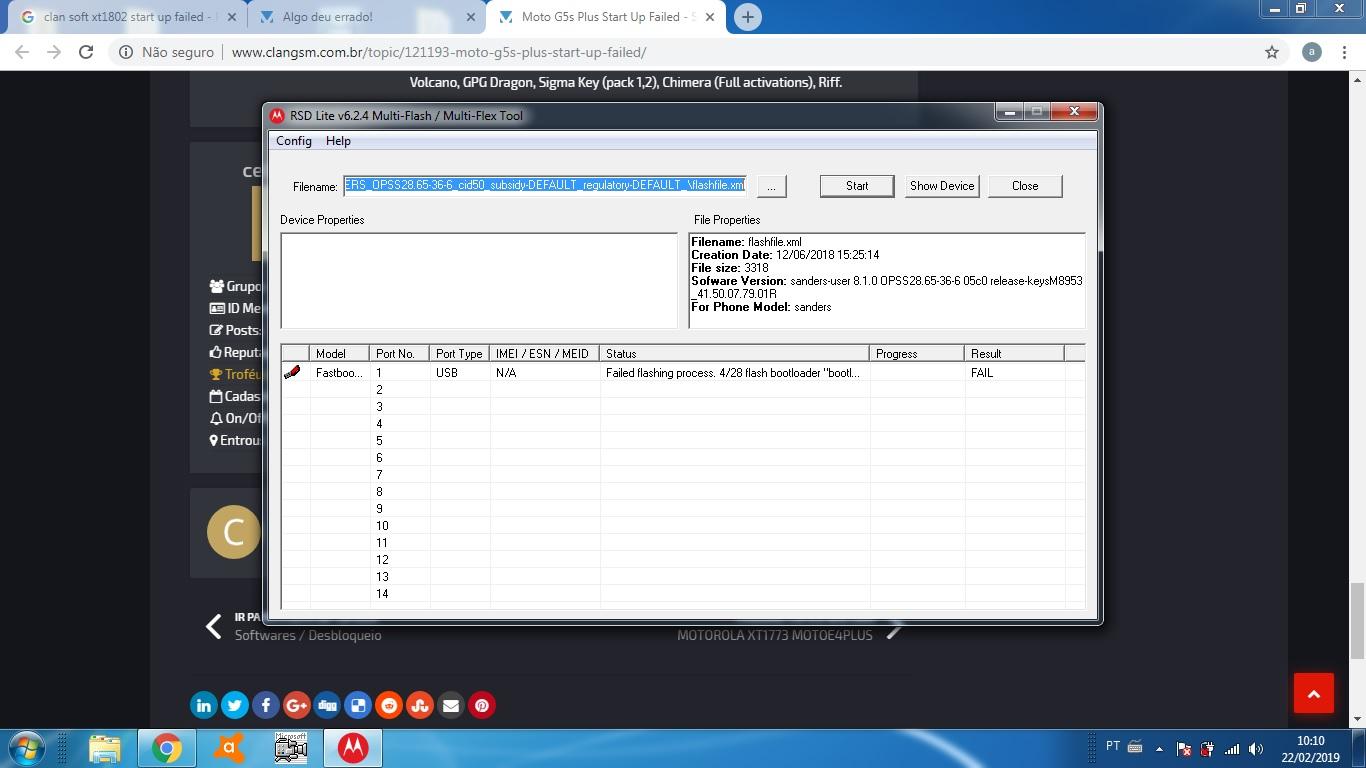Click the Start button in RSD Lite
The height and width of the screenshot is (768, 1366).
pos(857,186)
